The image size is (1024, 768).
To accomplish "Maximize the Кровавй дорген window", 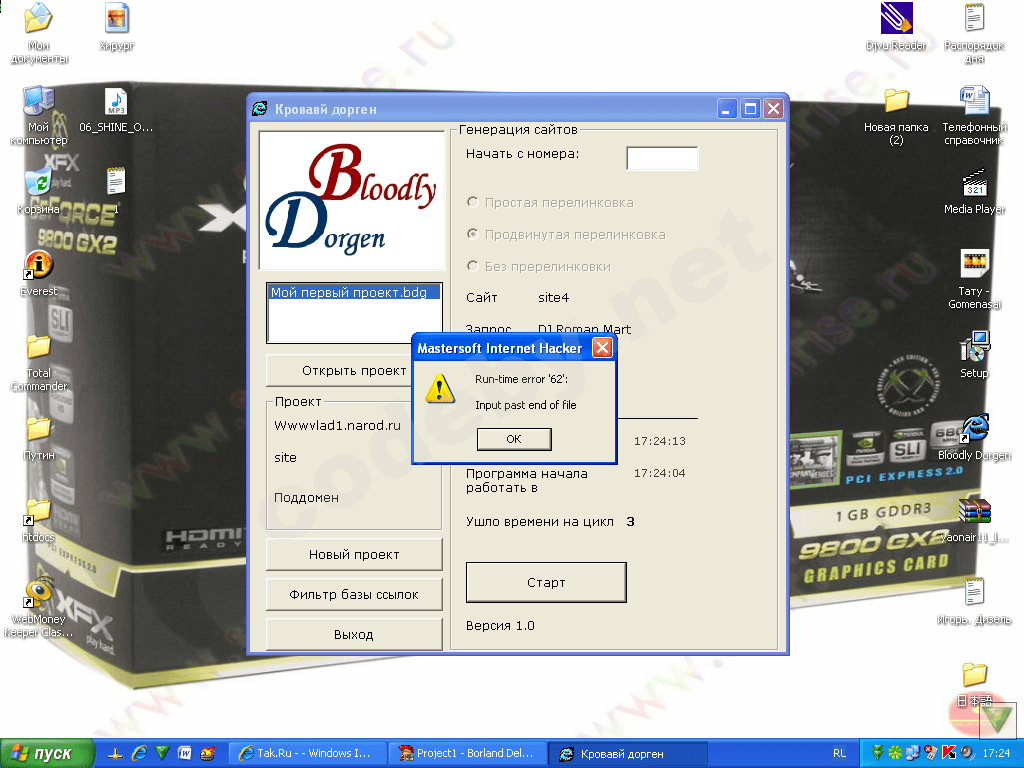I will [x=750, y=108].
